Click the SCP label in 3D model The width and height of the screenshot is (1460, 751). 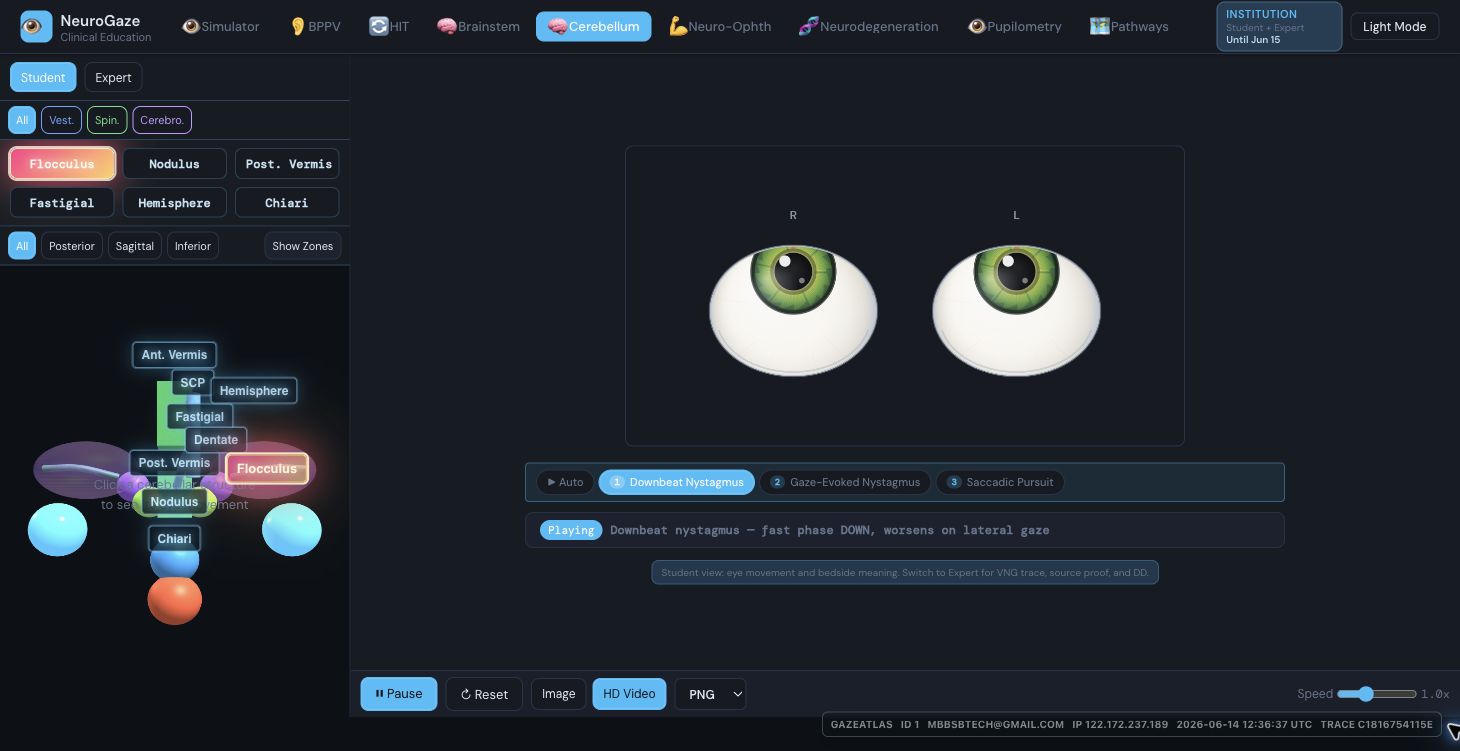tap(193, 383)
